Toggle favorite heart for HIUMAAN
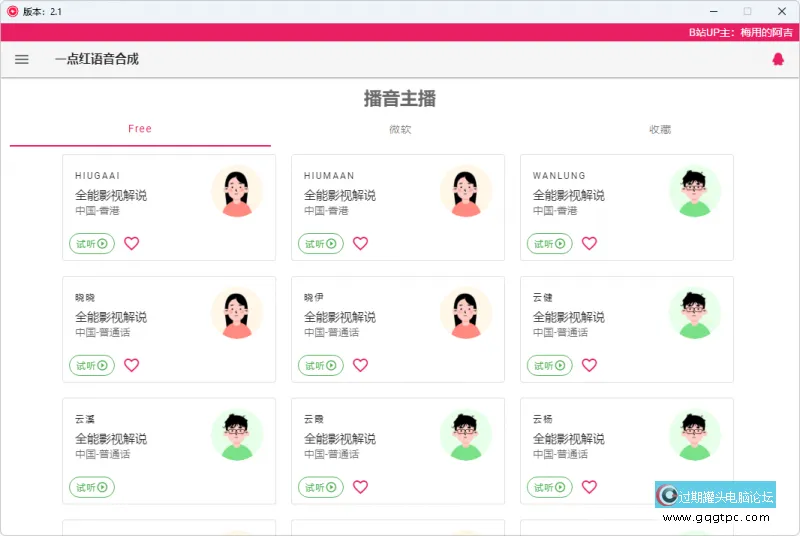The height and width of the screenshot is (536, 800). [x=361, y=243]
